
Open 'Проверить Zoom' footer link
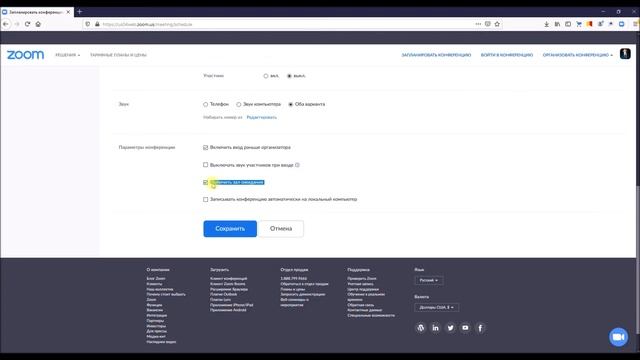tap(362, 279)
